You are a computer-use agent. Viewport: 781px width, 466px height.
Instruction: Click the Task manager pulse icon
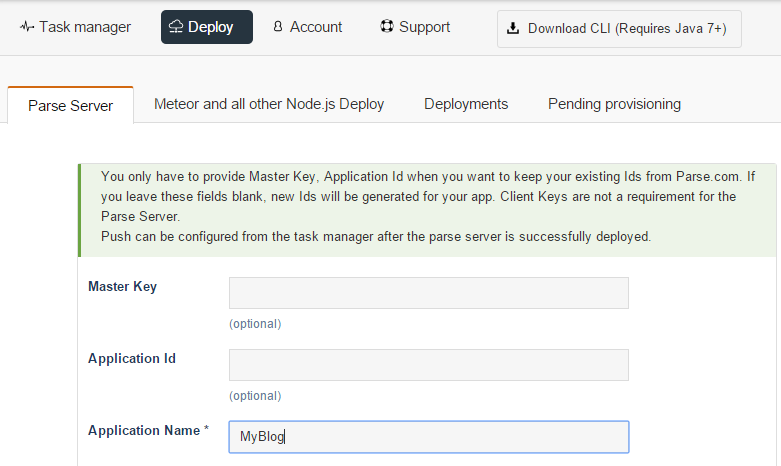click(26, 26)
